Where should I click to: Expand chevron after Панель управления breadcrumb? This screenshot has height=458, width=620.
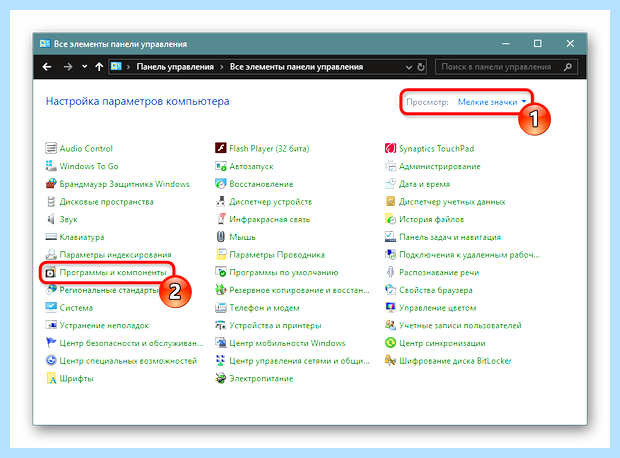pyautogui.click(x=222, y=67)
